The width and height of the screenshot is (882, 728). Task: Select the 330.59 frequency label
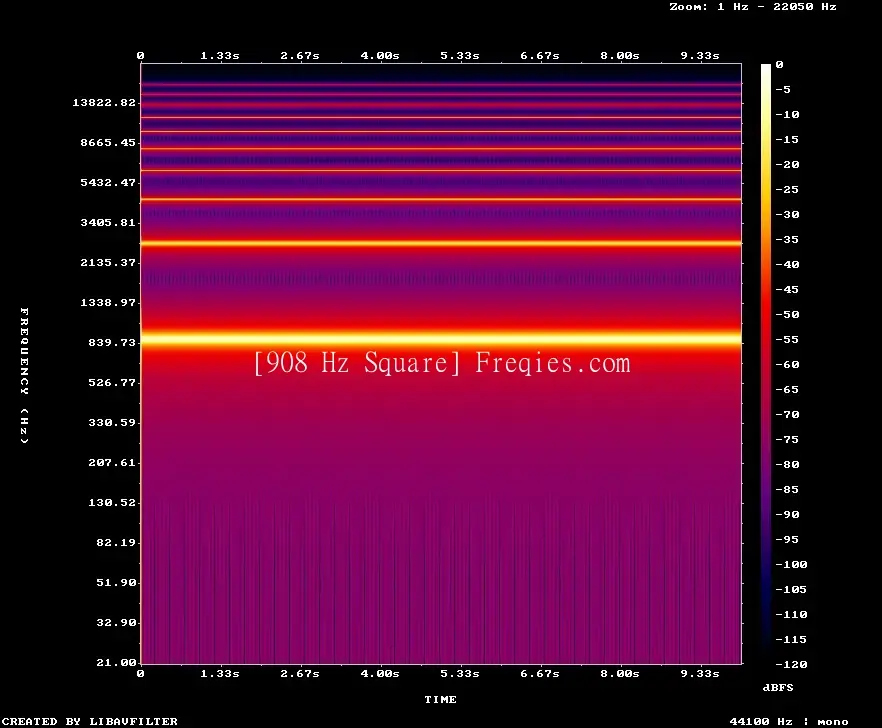click(112, 422)
